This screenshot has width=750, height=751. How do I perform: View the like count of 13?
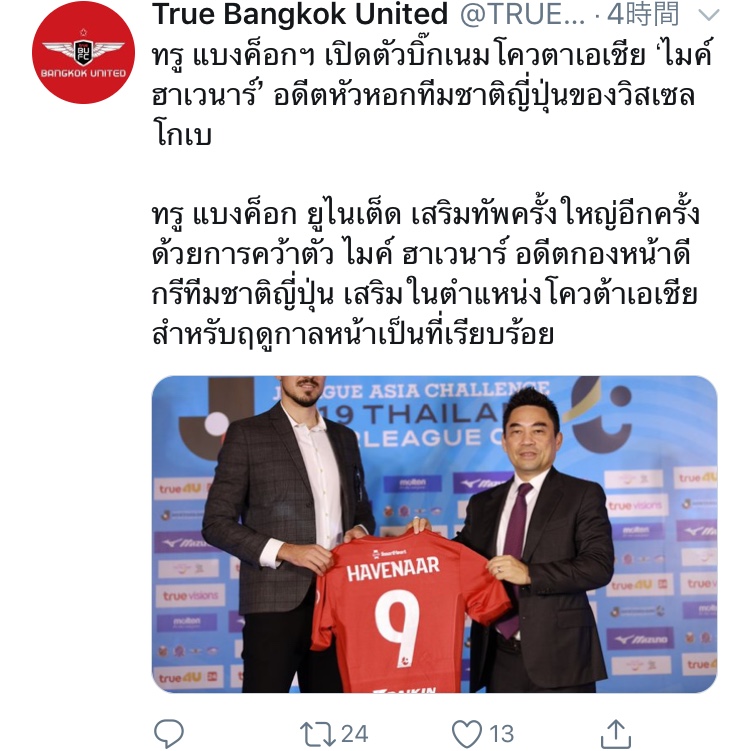coord(501,734)
